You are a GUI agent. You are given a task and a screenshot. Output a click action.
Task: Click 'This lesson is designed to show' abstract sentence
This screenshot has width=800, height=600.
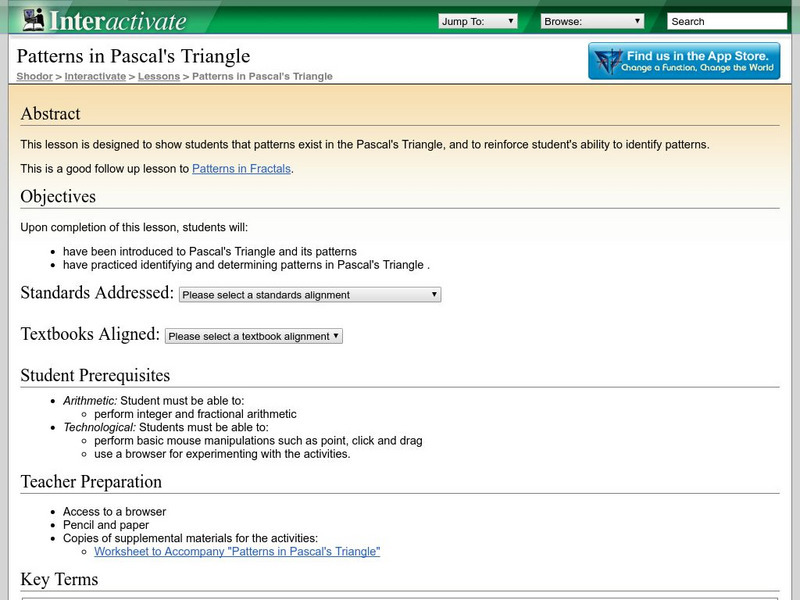pos(365,145)
